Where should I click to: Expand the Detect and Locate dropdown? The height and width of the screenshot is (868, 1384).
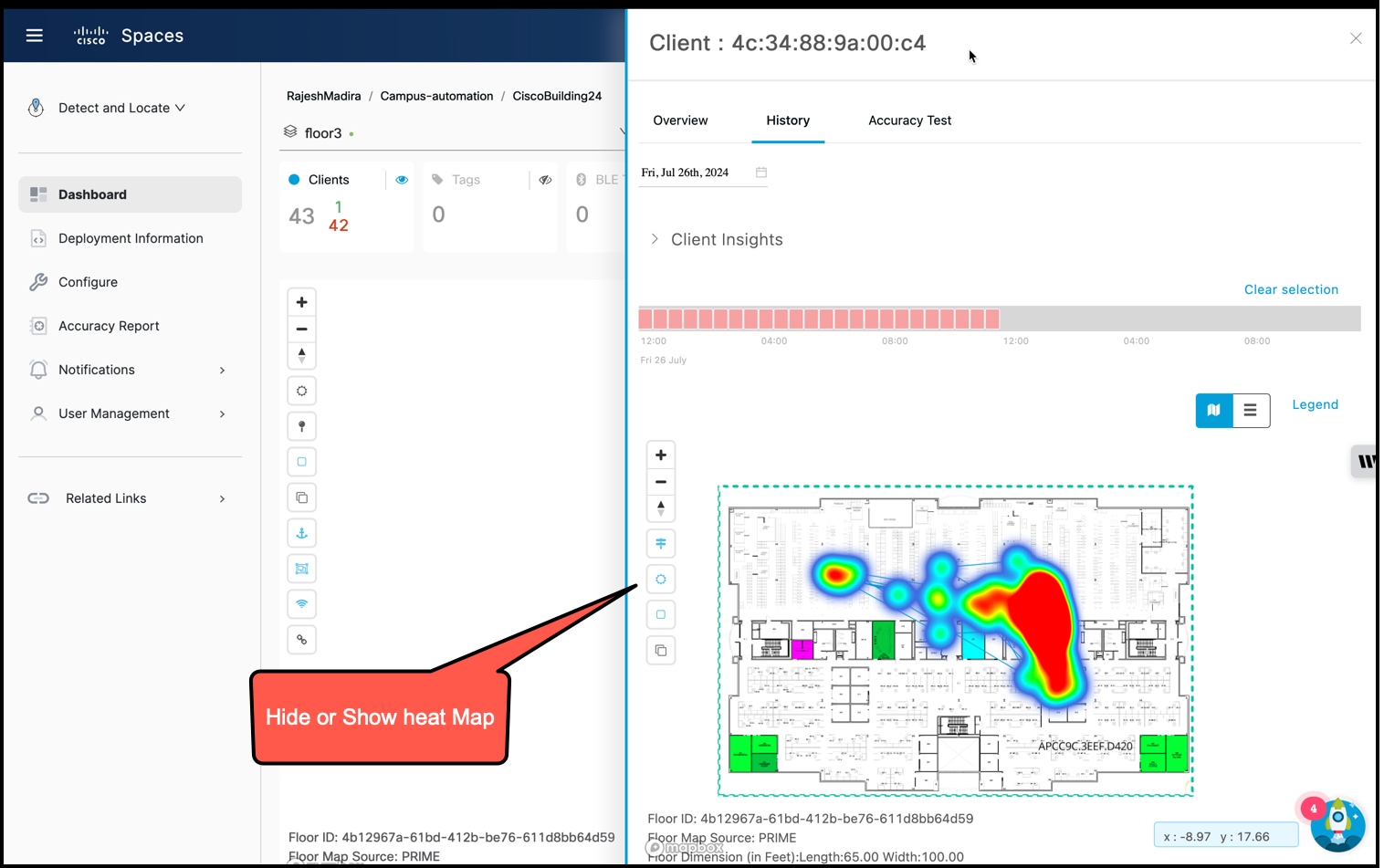tap(121, 108)
